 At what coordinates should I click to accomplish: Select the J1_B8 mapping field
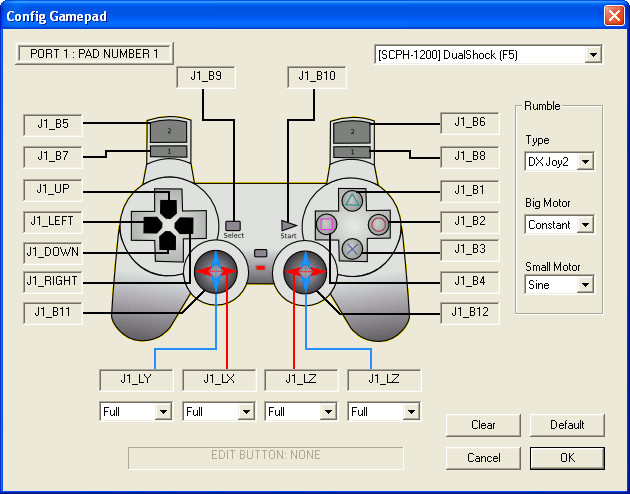point(470,157)
